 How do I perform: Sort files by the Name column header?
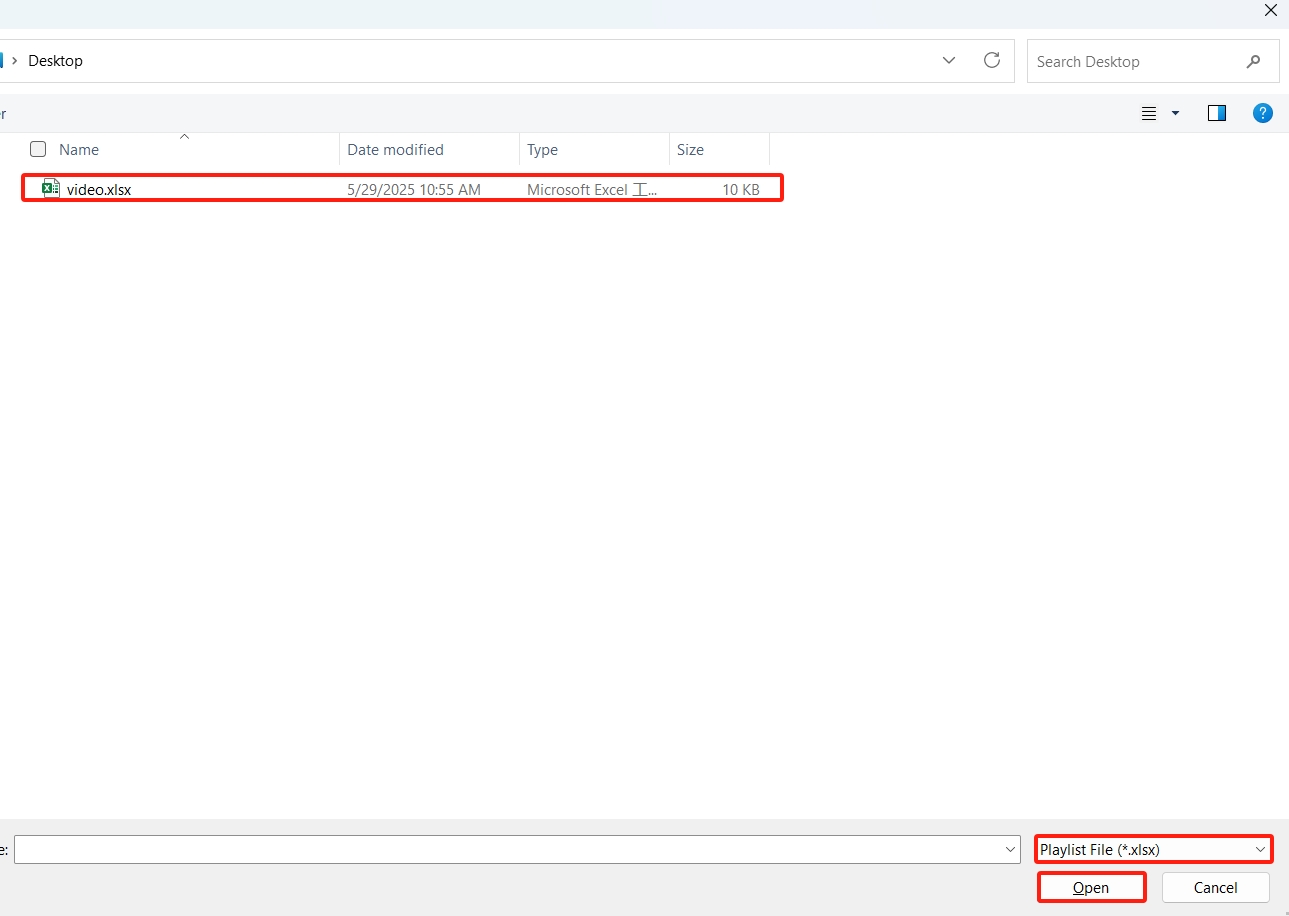(79, 150)
